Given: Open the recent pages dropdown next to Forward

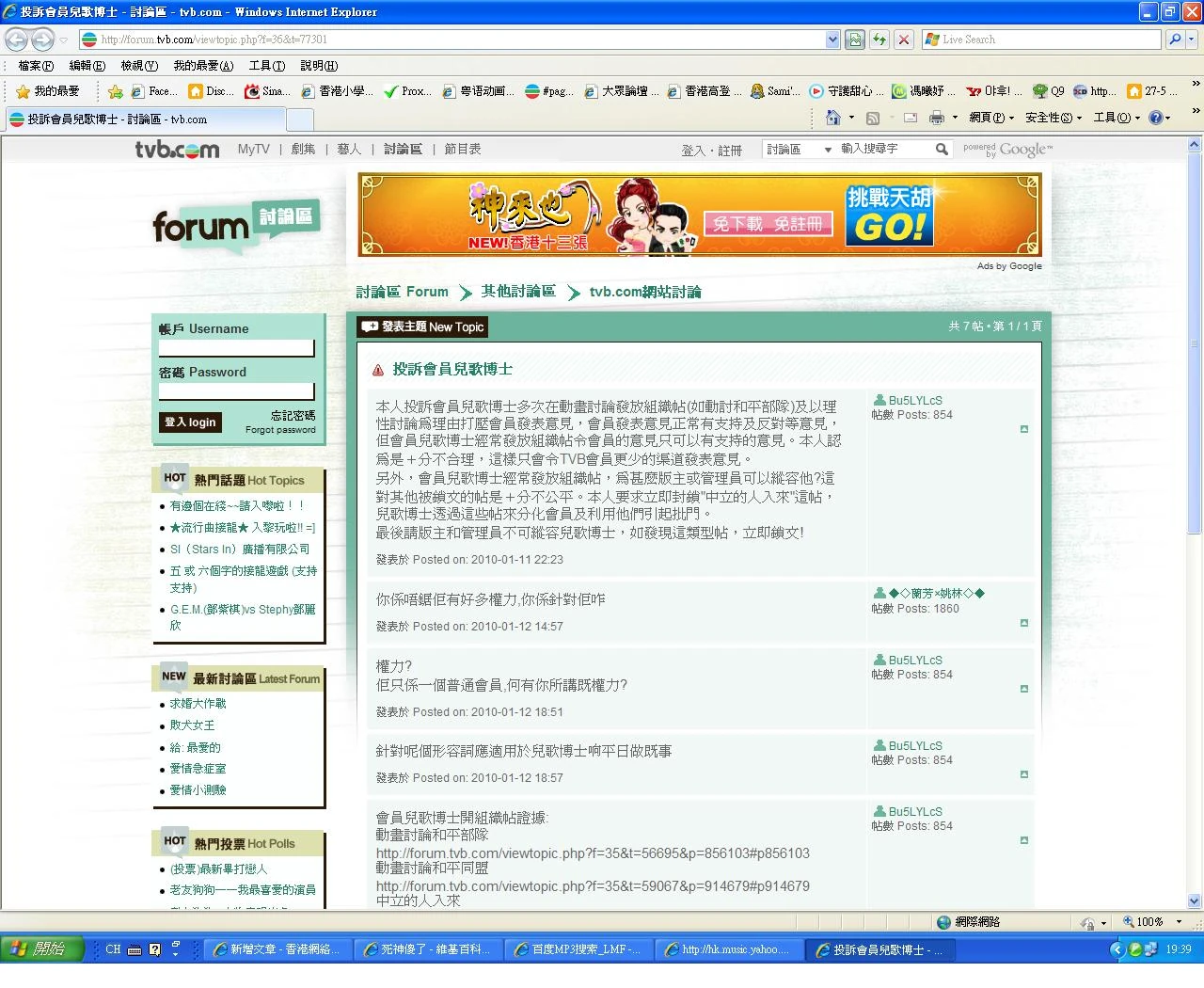Looking at the screenshot, I should click(x=64, y=40).
